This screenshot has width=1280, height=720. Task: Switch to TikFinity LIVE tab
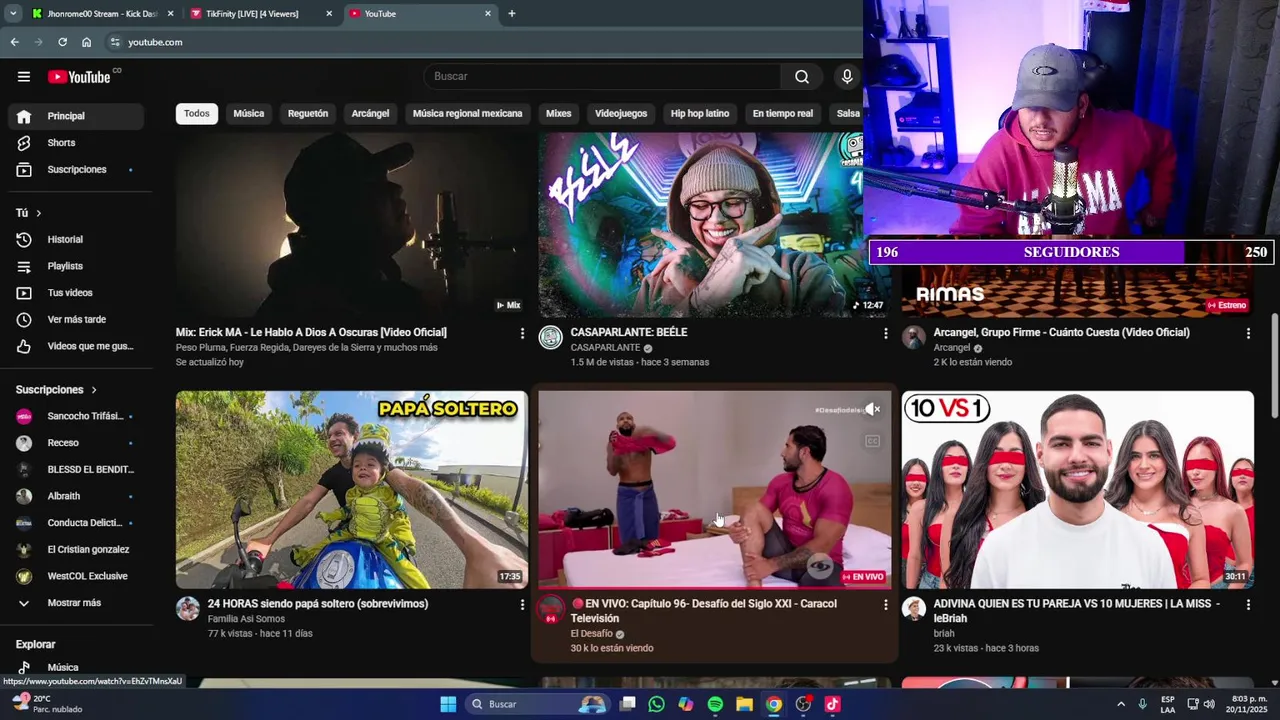(x=260, y=14)
